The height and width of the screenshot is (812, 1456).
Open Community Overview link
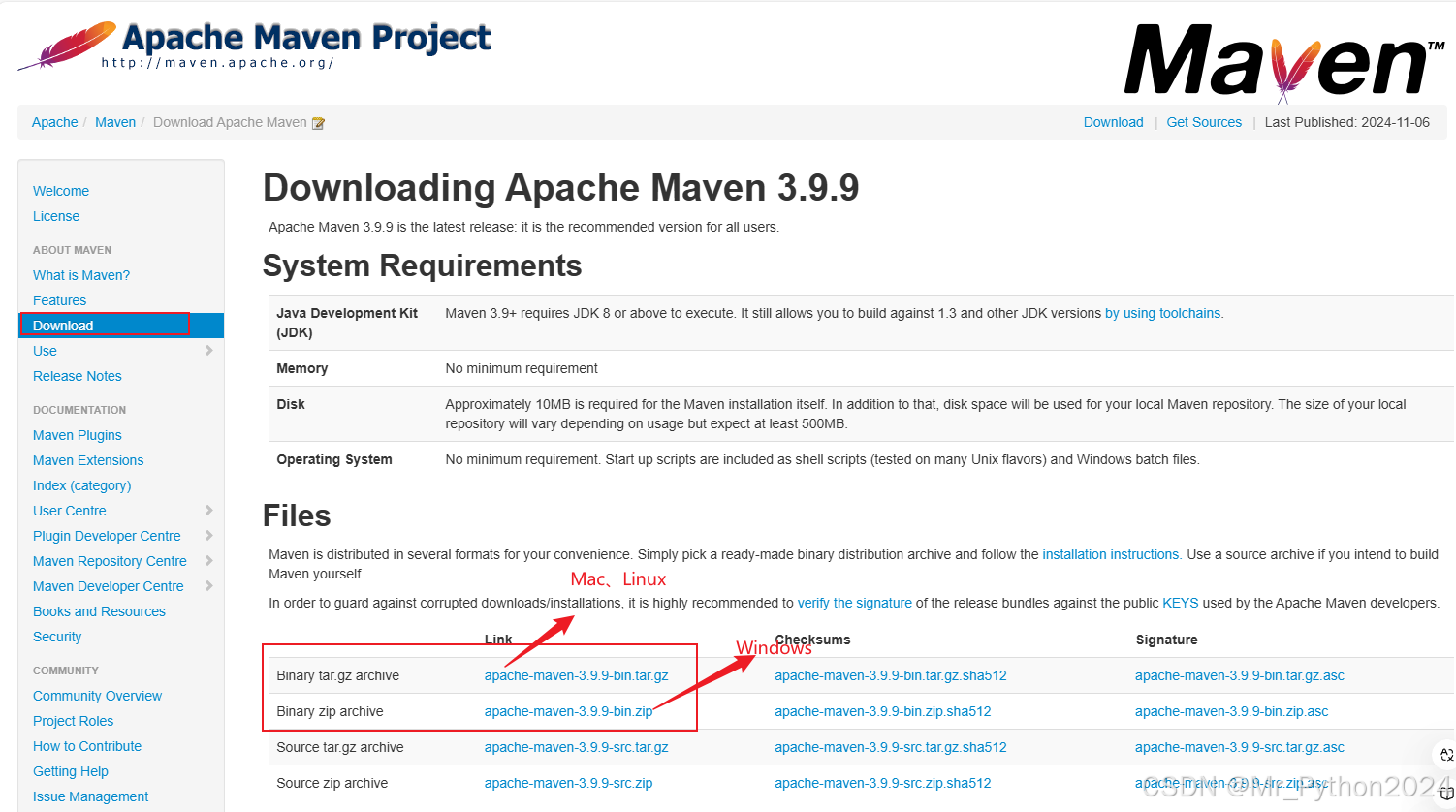(x=97, y=696)
